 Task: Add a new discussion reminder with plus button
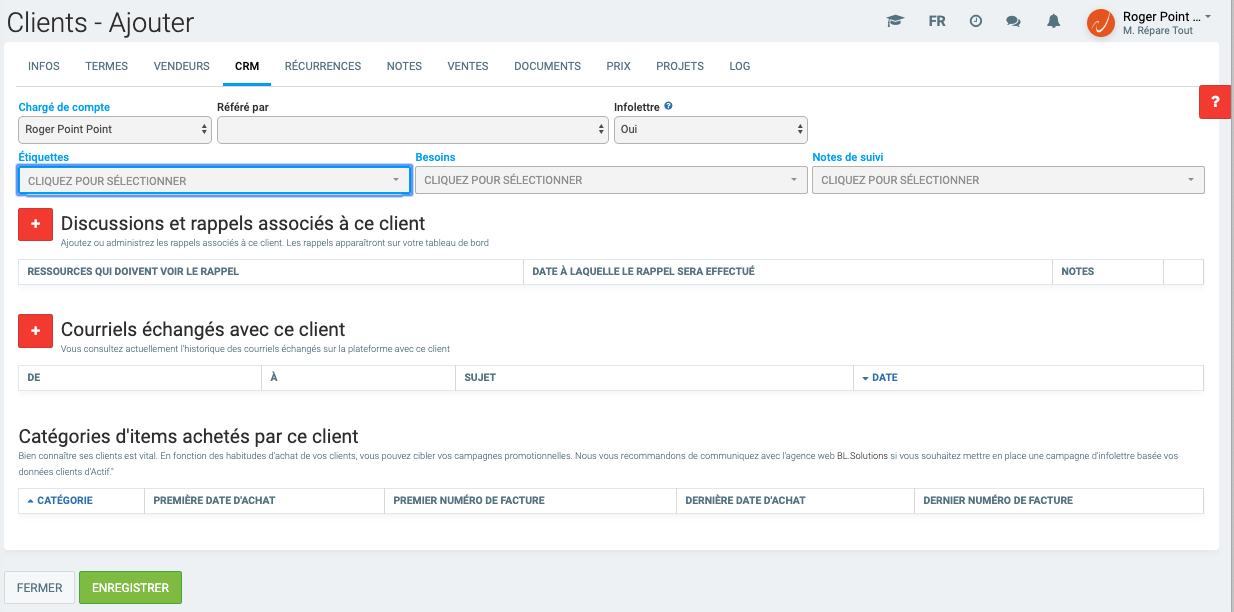tap(35, 224)
